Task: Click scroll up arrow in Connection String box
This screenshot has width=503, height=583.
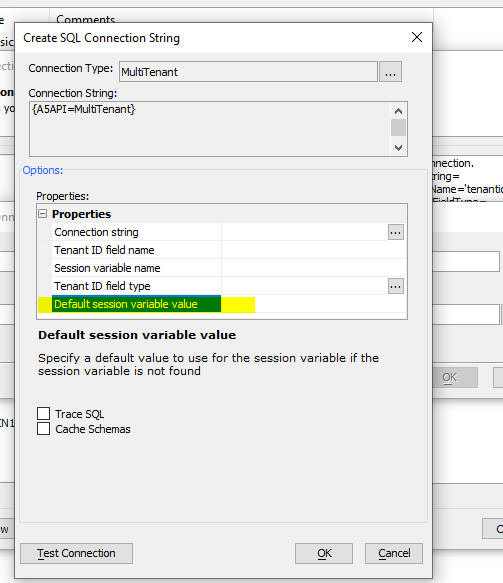Action: pos(399,111)
